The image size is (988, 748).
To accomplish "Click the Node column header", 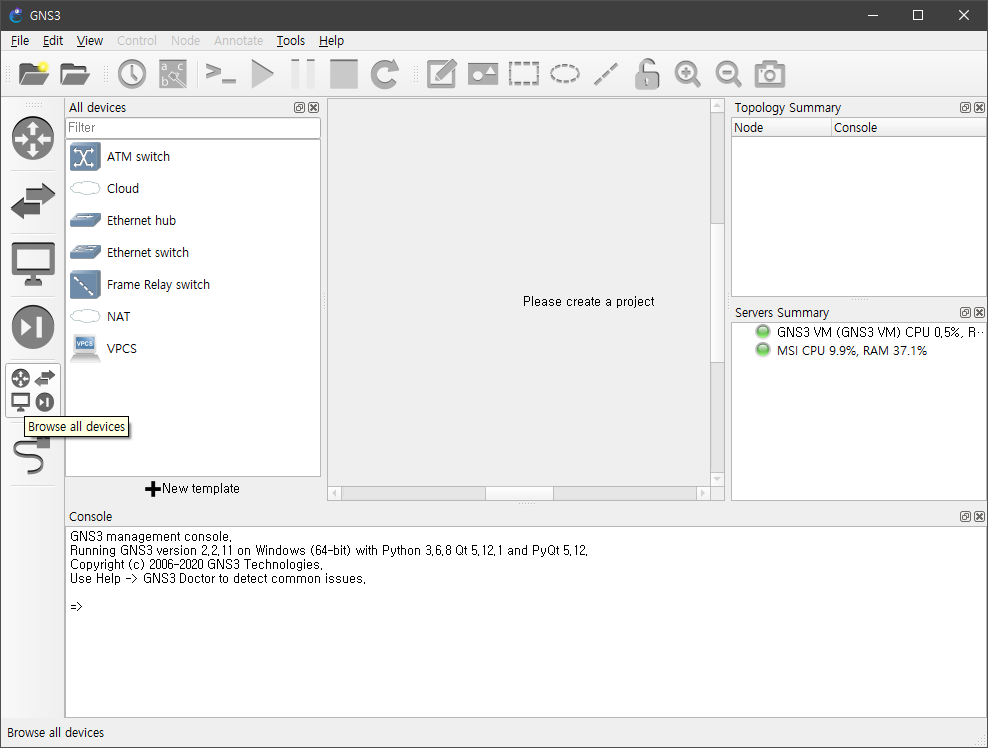I will [781, 128].
